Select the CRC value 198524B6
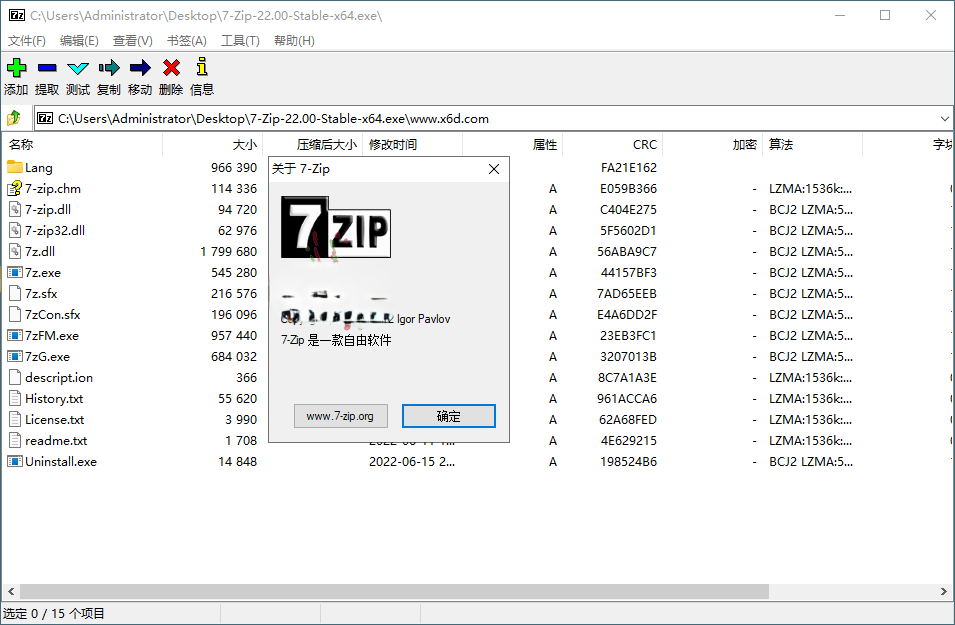This screenshot has height=625, width=955. point(629,462)
